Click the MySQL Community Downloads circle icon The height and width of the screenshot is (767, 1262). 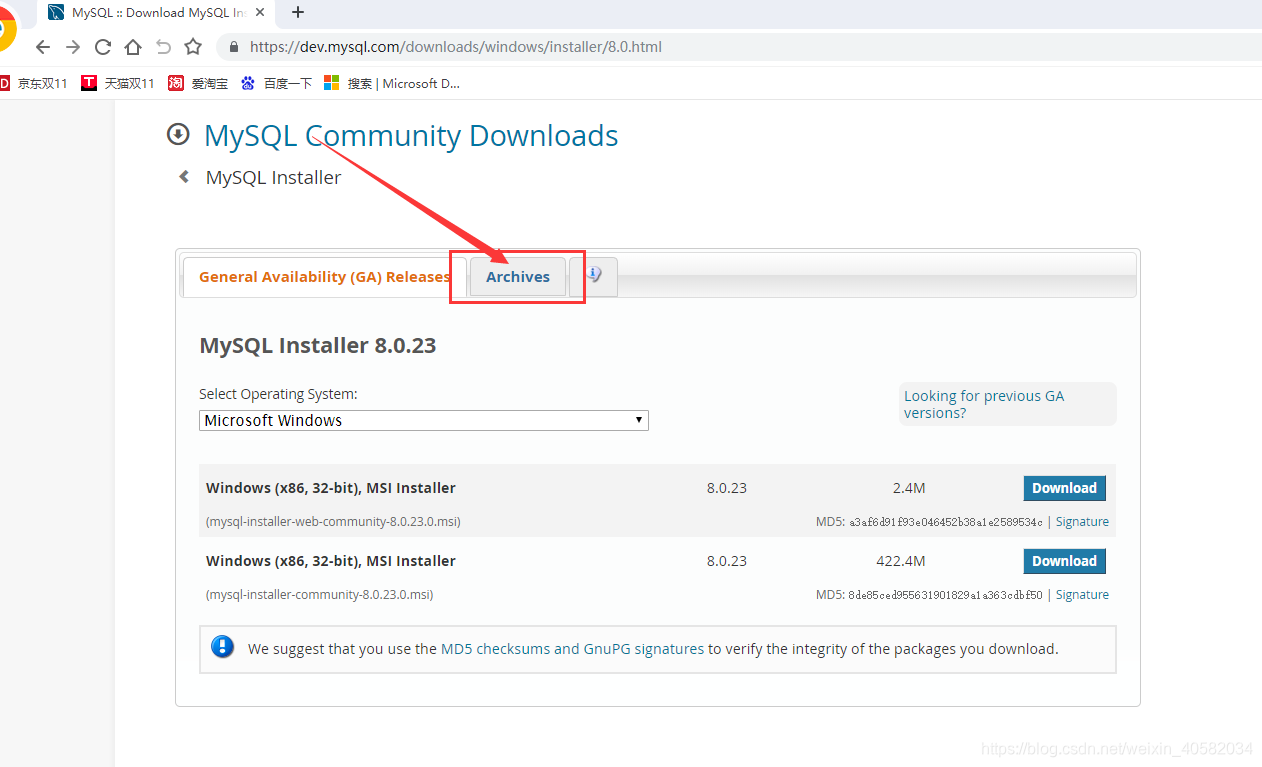click(178, 134)
